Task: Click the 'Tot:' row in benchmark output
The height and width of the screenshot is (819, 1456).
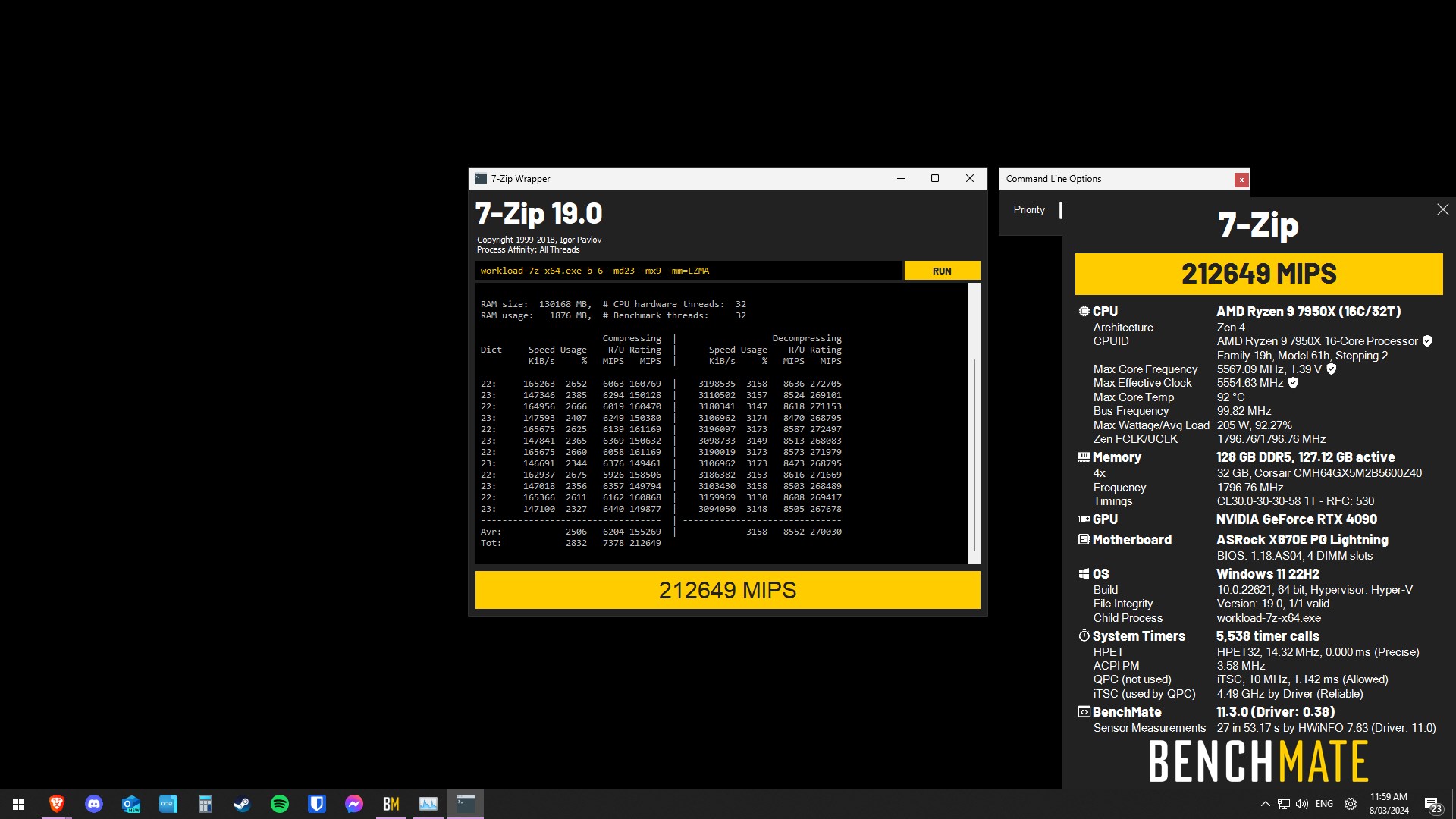Action: point(571,543)
